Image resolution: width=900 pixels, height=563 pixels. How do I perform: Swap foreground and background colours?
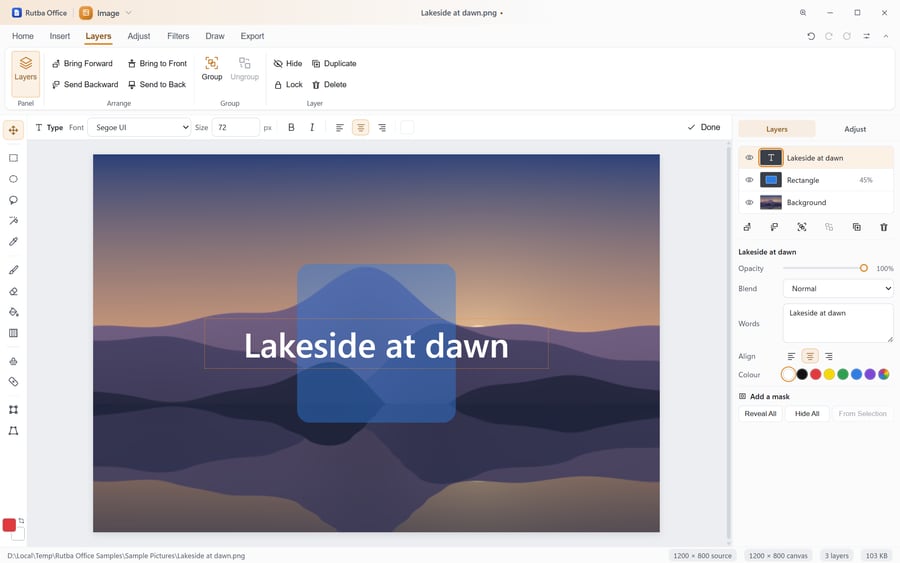(21, 521)
